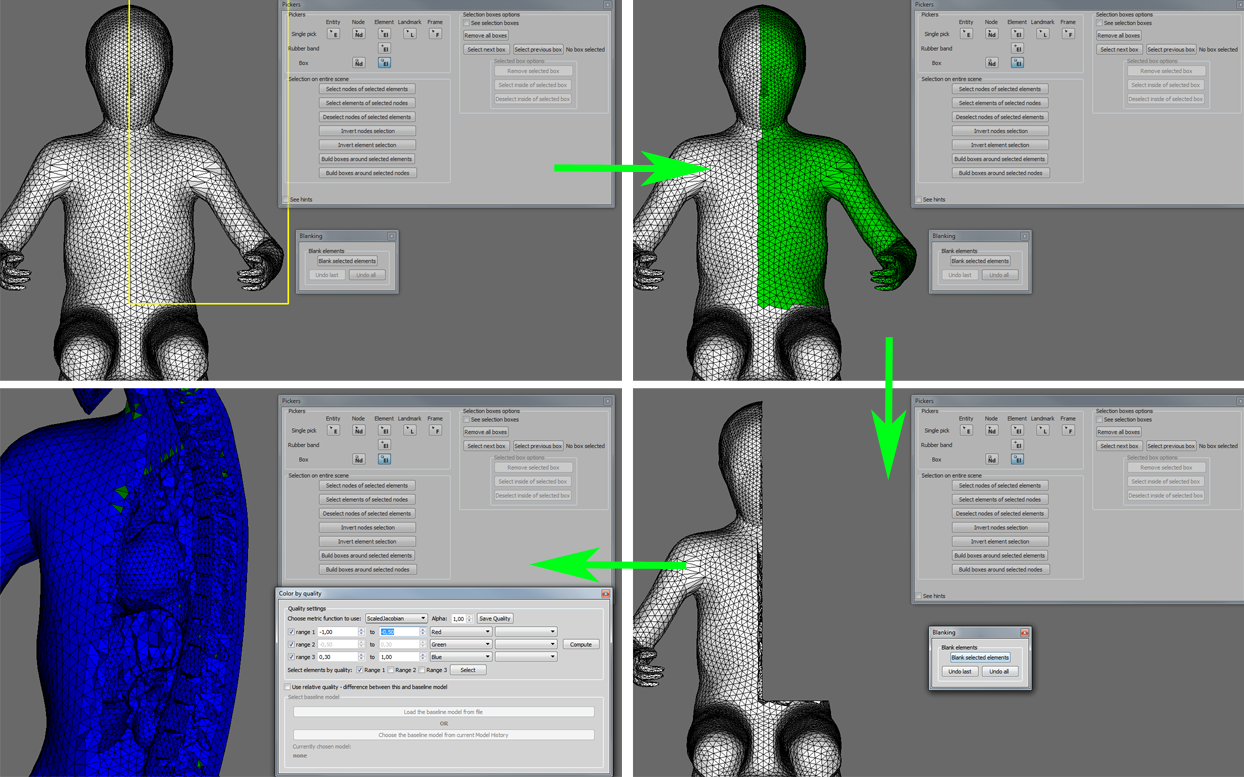Image resolution: width=1244 pixels, height=777 pixels.
Task: Select Landmark single pick in the half-blanked model screenshot
Action: tap(1043, 431)
